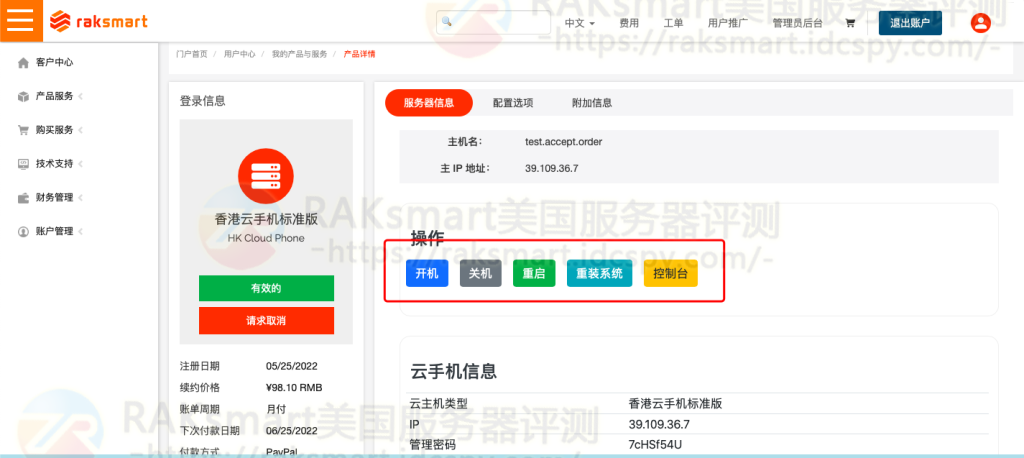1024x458 pixels.
Task: Click the search magnifier icon
Action: 447,22
